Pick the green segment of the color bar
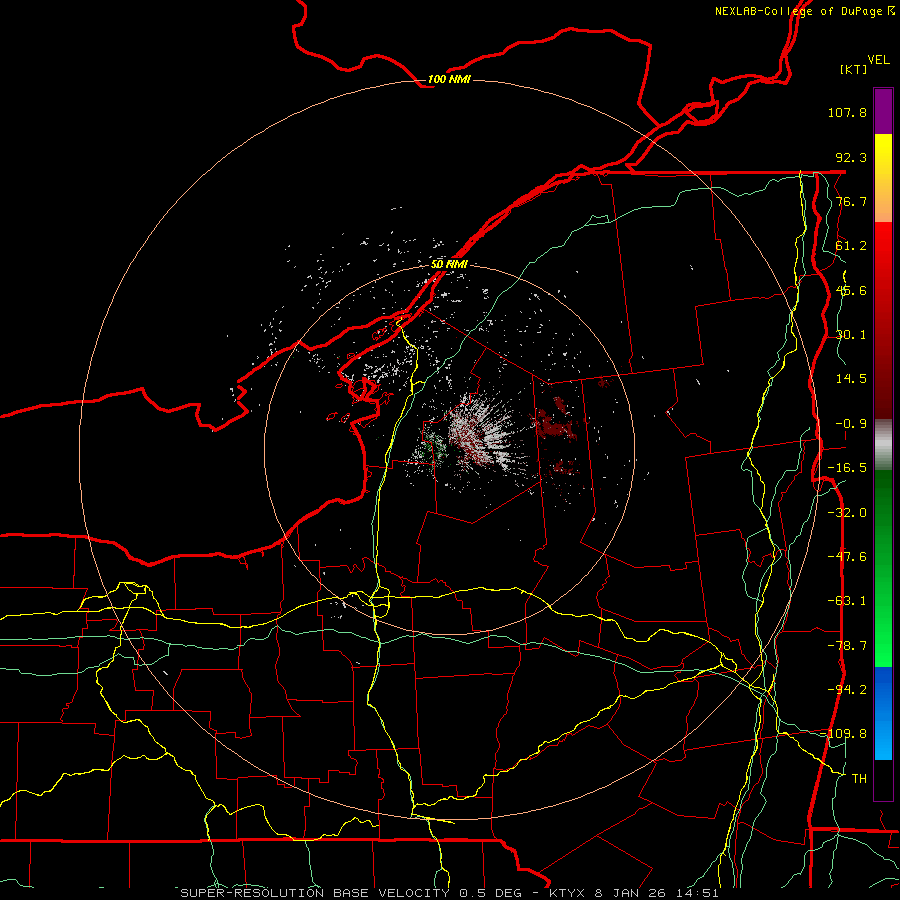This screenshot has height=900, width=900. coord(883,568)
